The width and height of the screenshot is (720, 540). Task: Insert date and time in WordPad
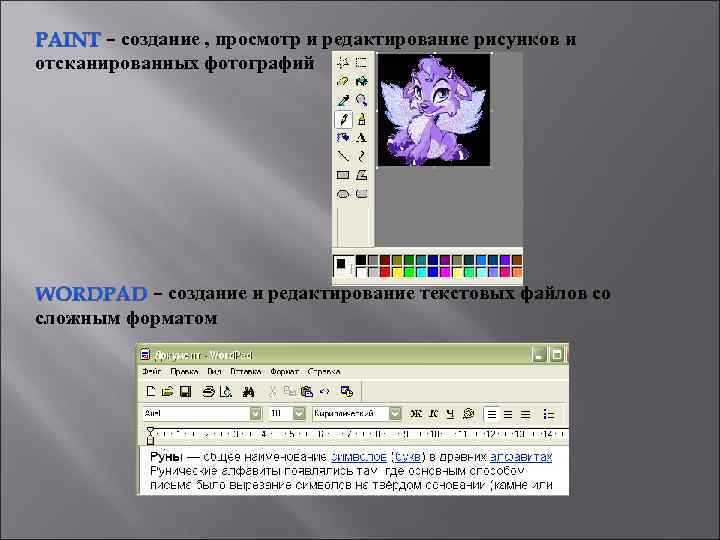pos(347,391)
